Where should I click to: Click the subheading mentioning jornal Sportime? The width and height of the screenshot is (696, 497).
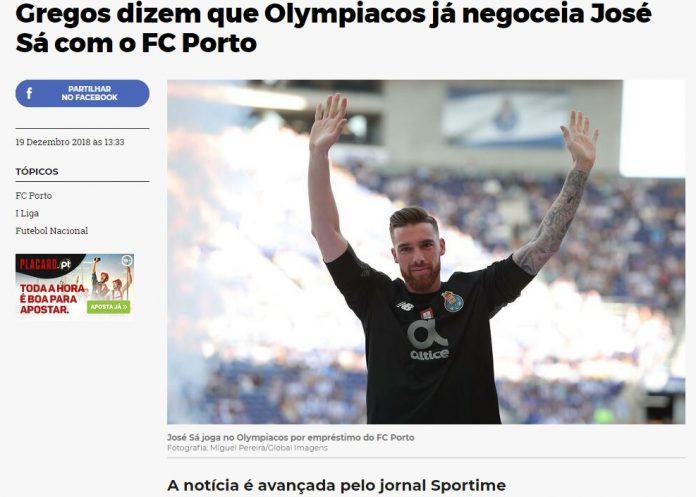tap(336, 485)
